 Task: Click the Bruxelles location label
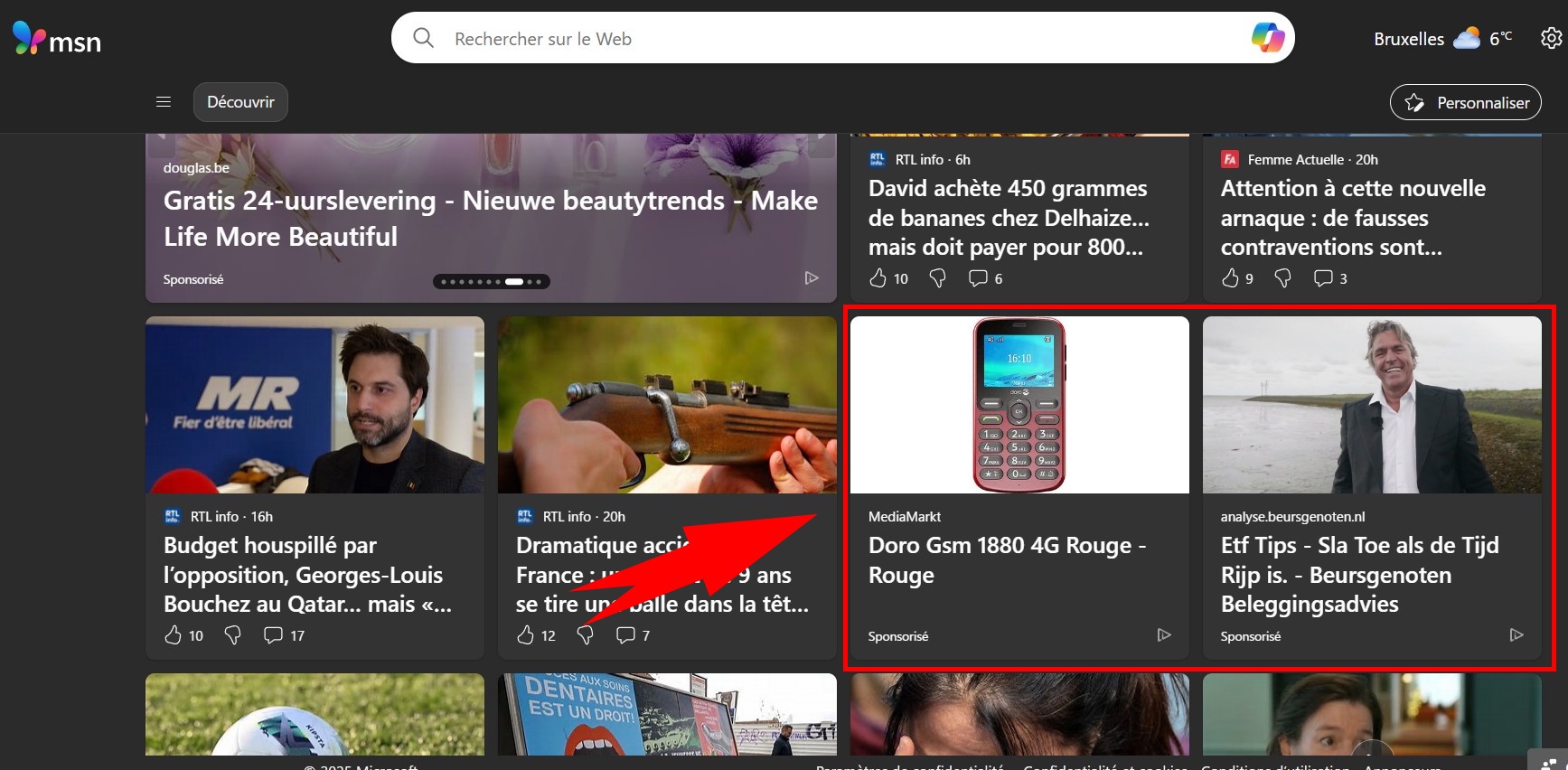click(1409, 39)
